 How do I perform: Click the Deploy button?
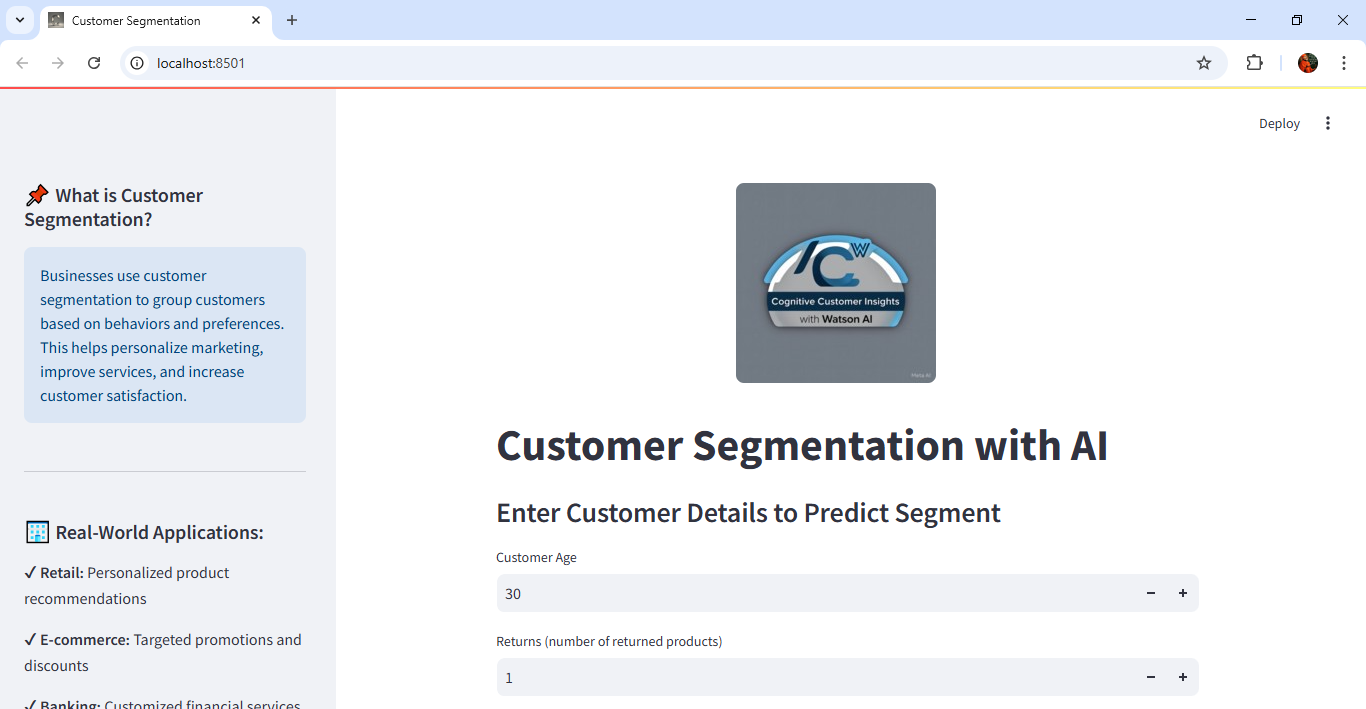coord(1279,123)
